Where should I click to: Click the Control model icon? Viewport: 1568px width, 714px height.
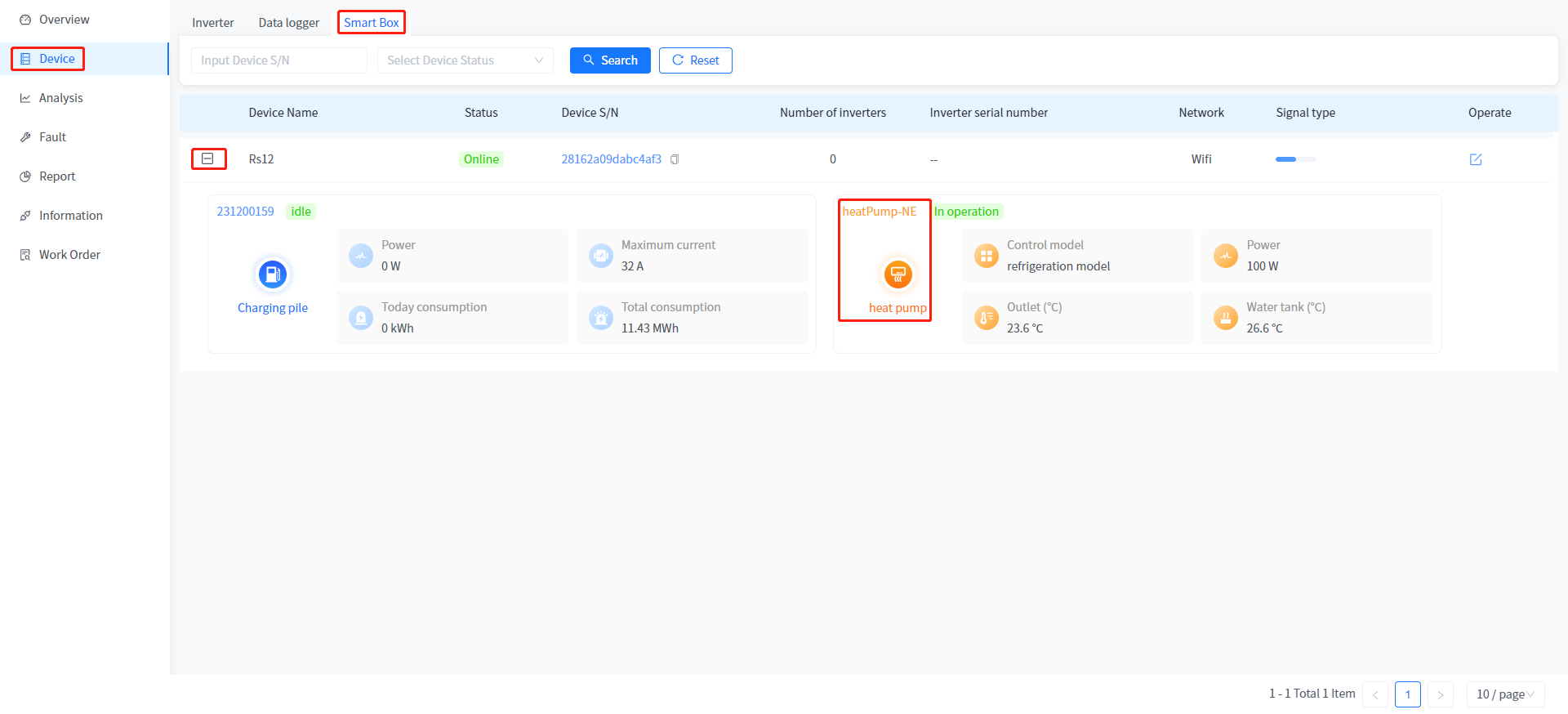click(x=986, y=256)
